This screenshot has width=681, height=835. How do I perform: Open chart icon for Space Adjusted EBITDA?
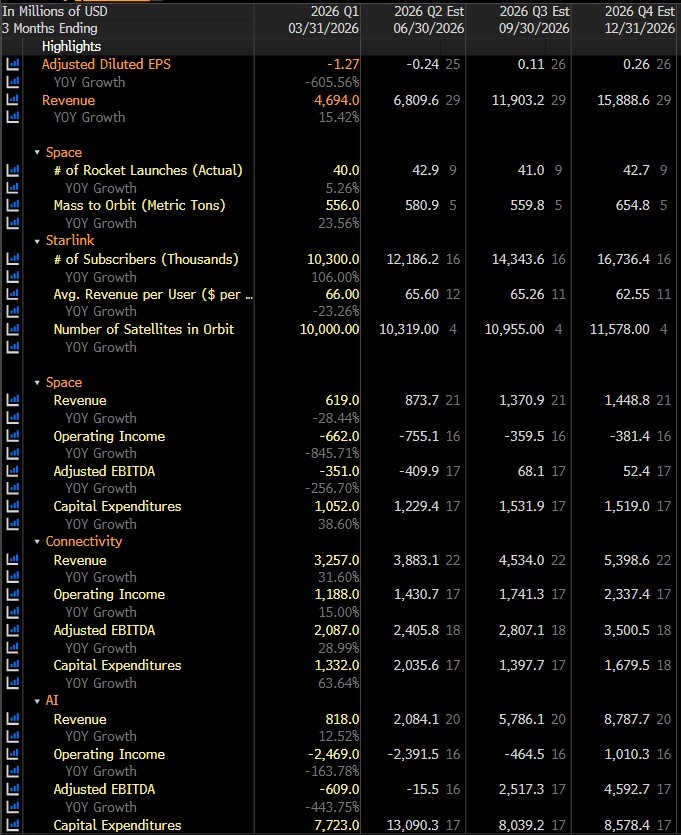coord(12,471)
